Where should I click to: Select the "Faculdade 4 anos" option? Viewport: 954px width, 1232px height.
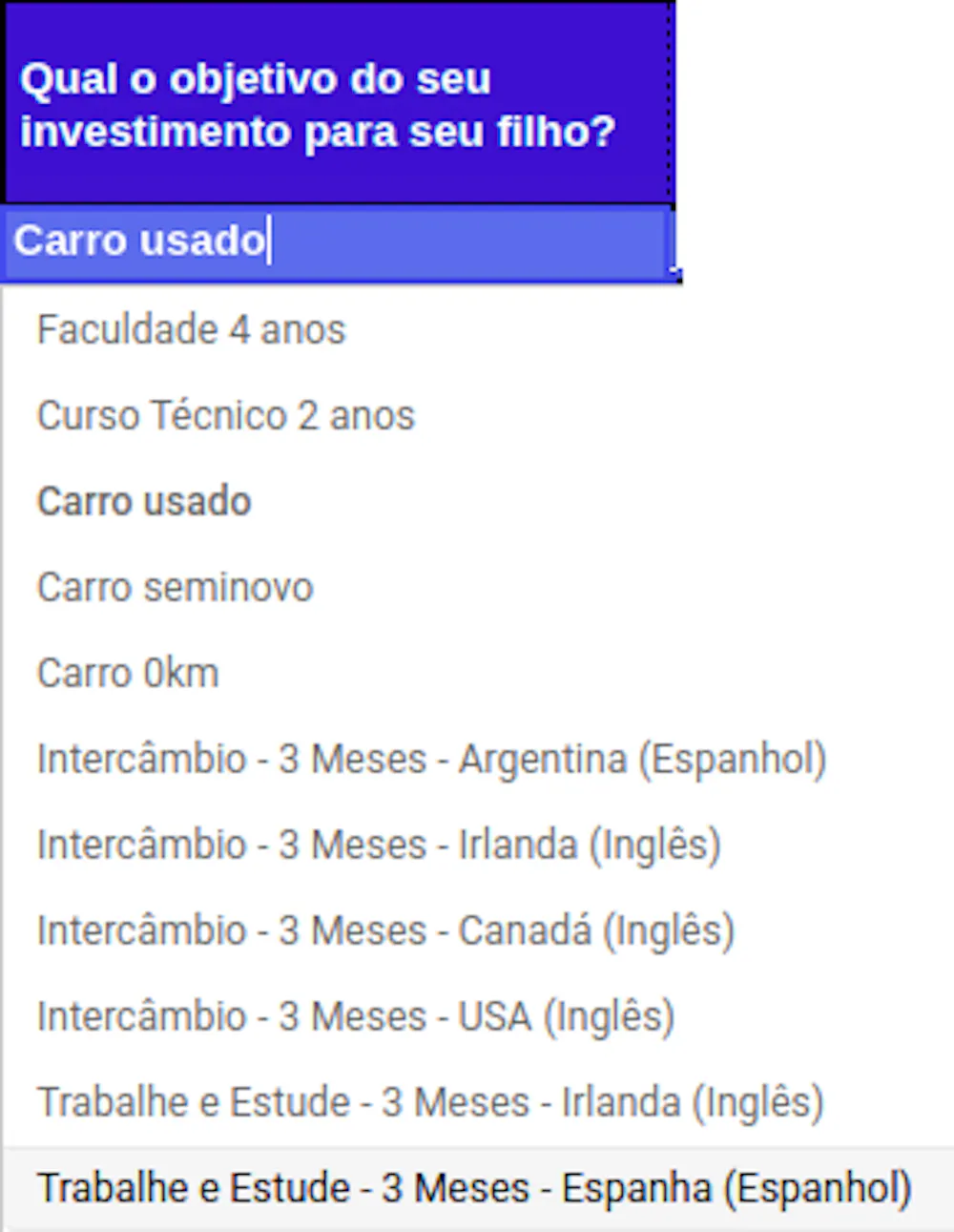coord(191,330)
